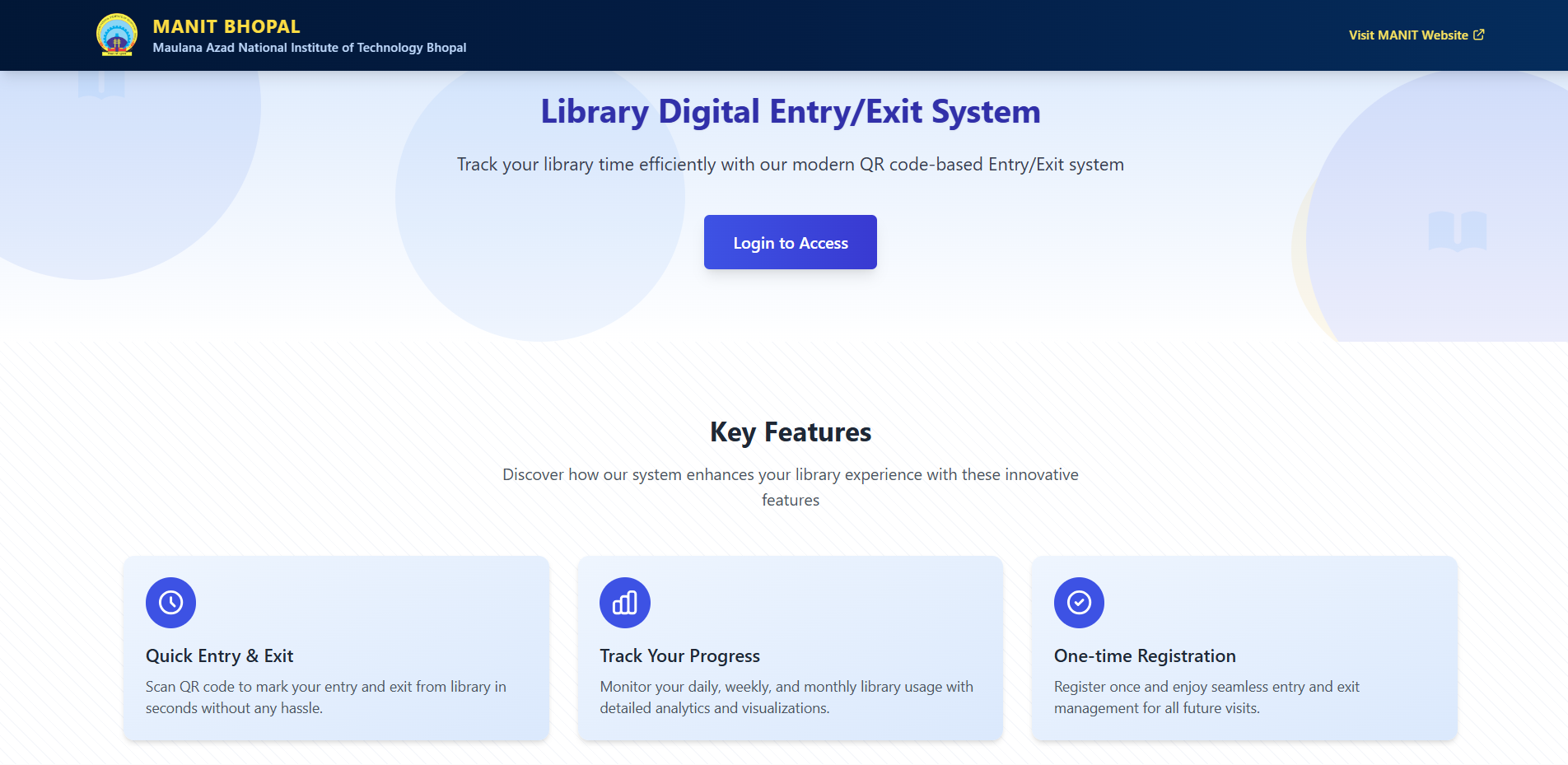
Task: Click the MANIT BHOPAL header title
Action: tap(226, 26)
